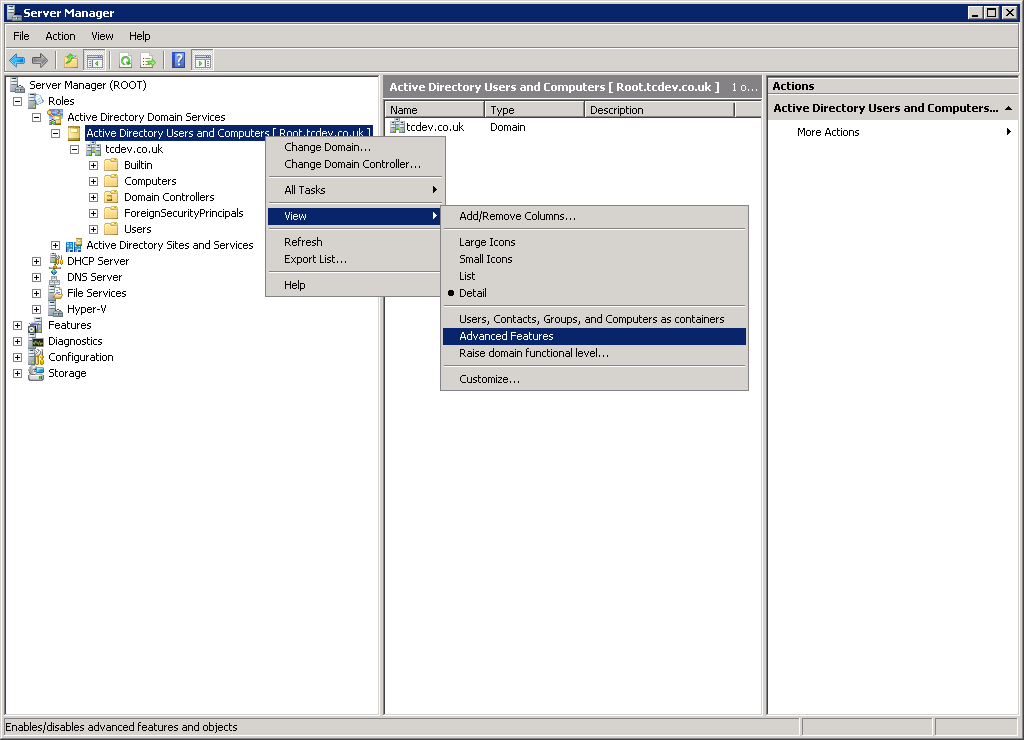Click the Active Directory Domain Services icon
The image size is (1024, 740).
(x=56, y=117)
